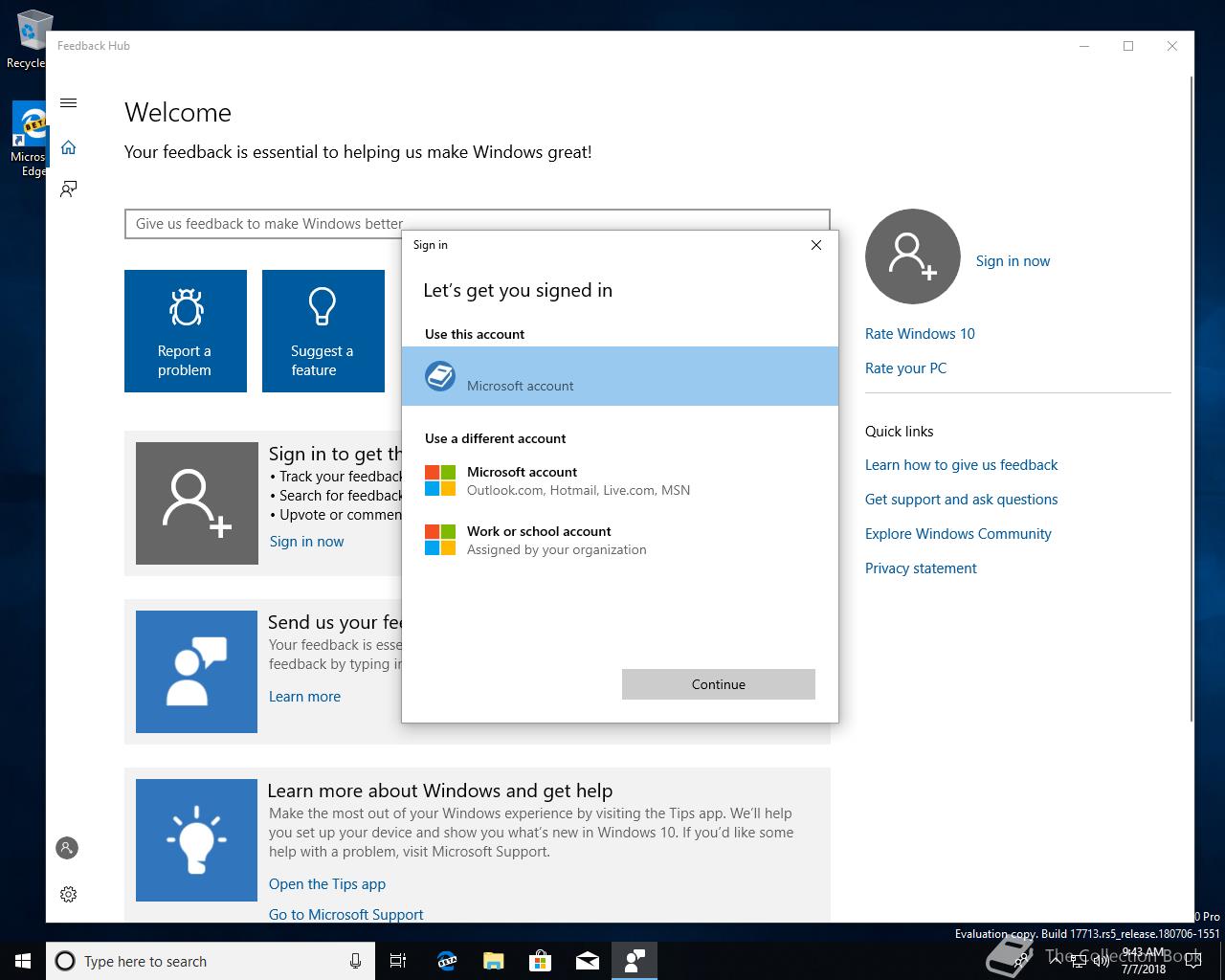Click the volume speaker tray icon

(x=1100, y=961)
